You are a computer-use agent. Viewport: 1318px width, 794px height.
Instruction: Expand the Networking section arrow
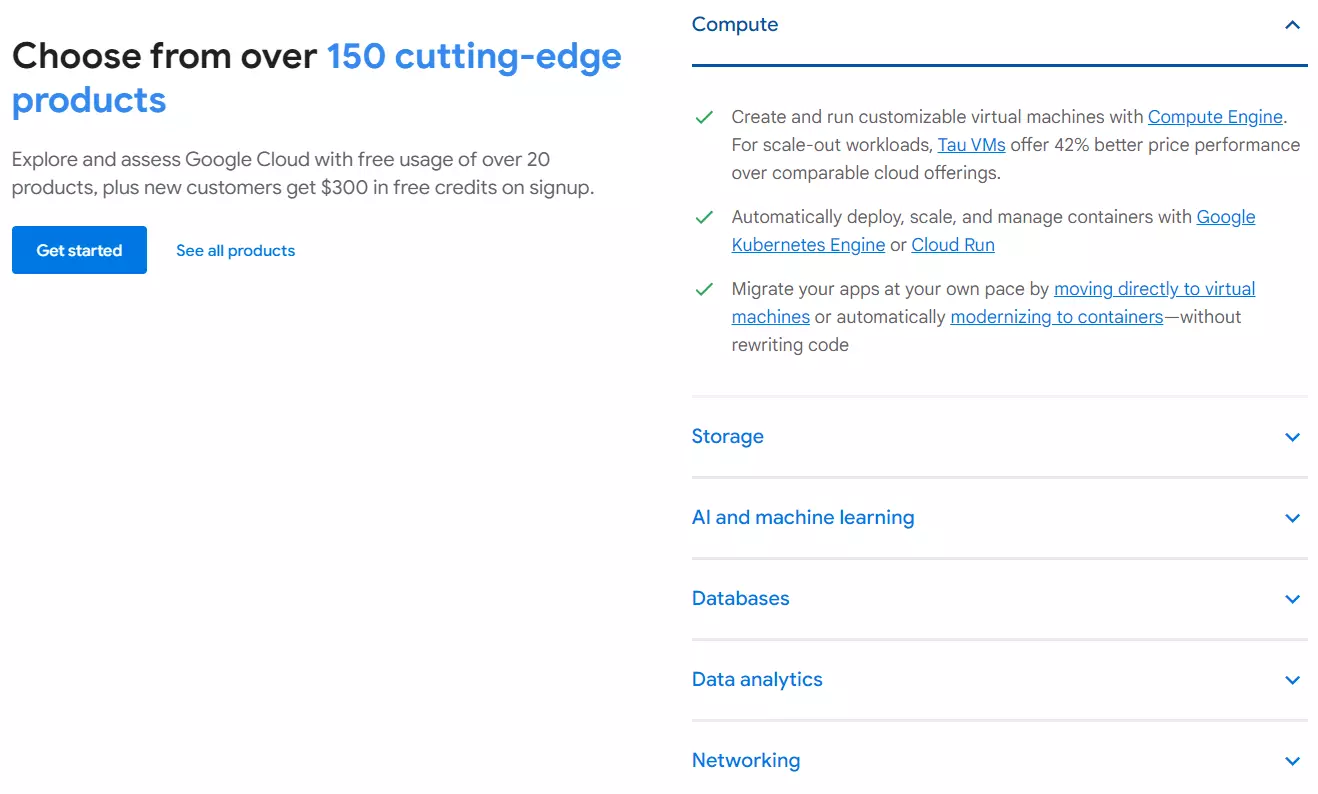1292,761
